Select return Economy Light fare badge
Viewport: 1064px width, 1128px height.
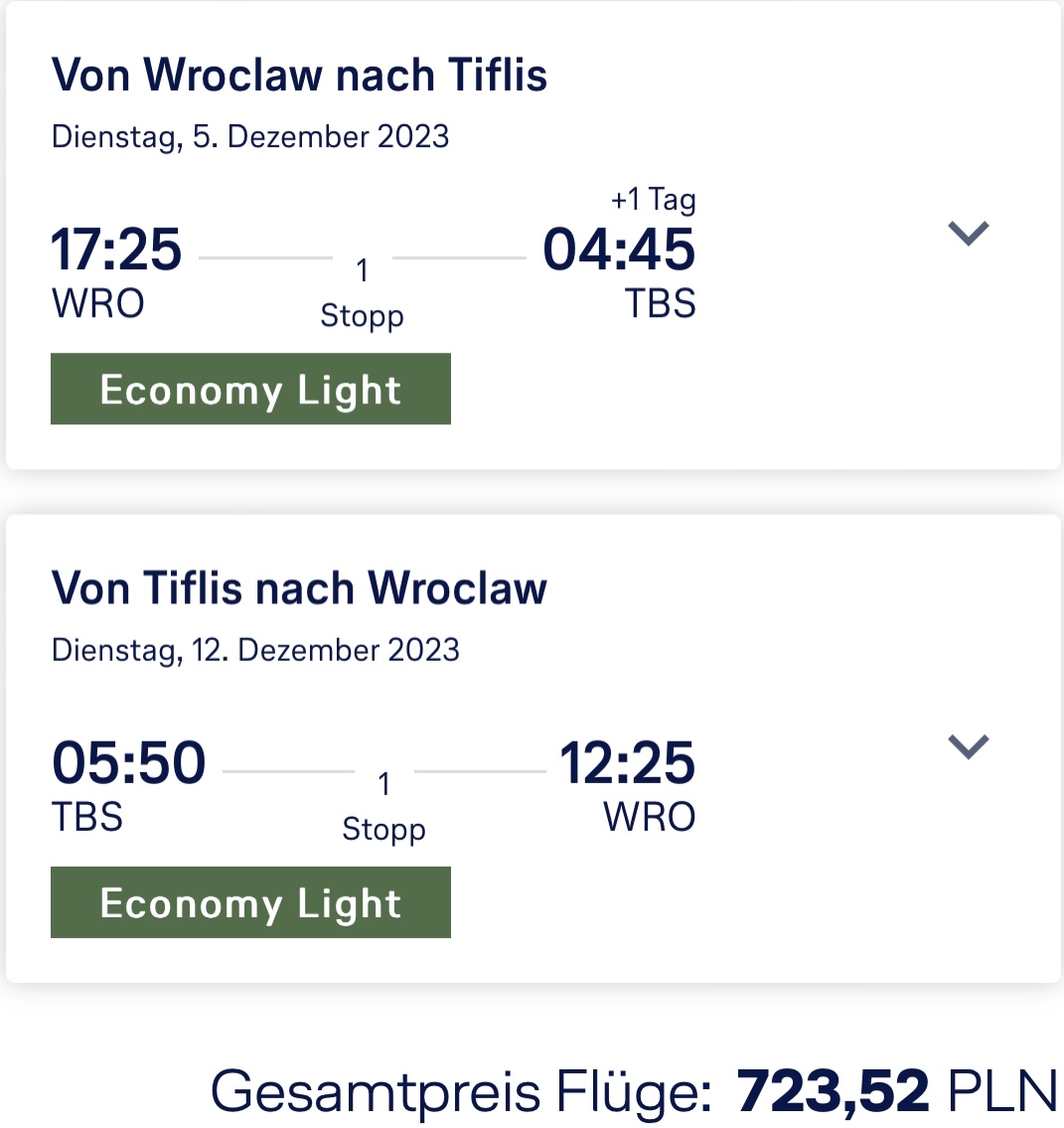click(x=251, y=902)
